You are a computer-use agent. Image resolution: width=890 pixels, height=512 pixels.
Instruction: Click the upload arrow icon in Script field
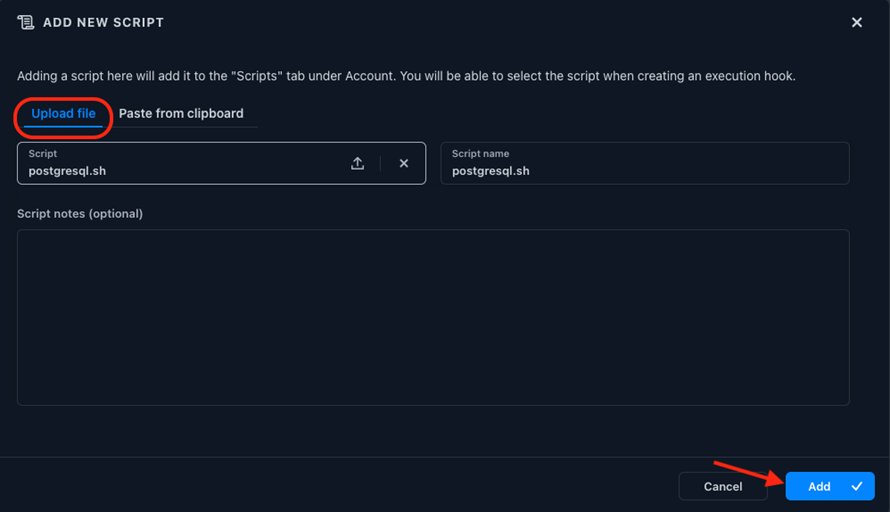click(358, 163)
